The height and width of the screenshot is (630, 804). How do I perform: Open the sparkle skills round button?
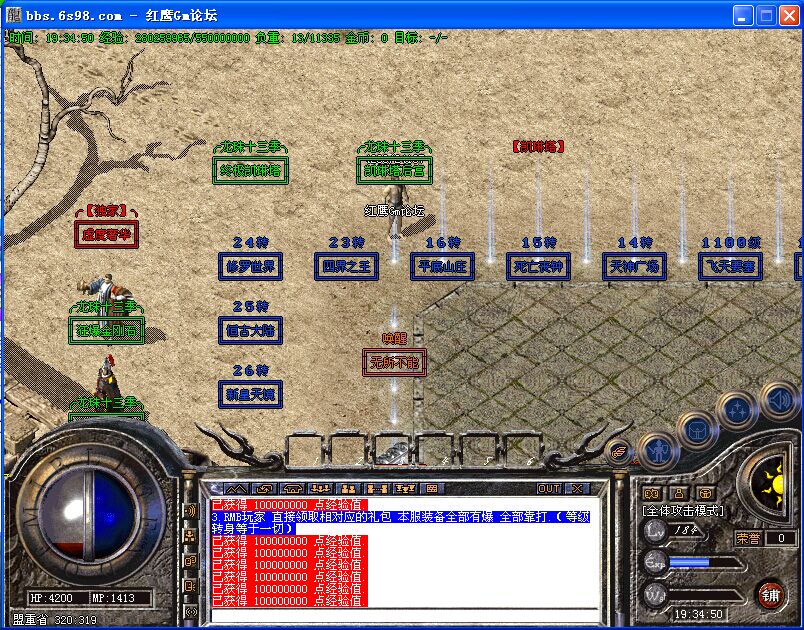click(x=738, y=411)
